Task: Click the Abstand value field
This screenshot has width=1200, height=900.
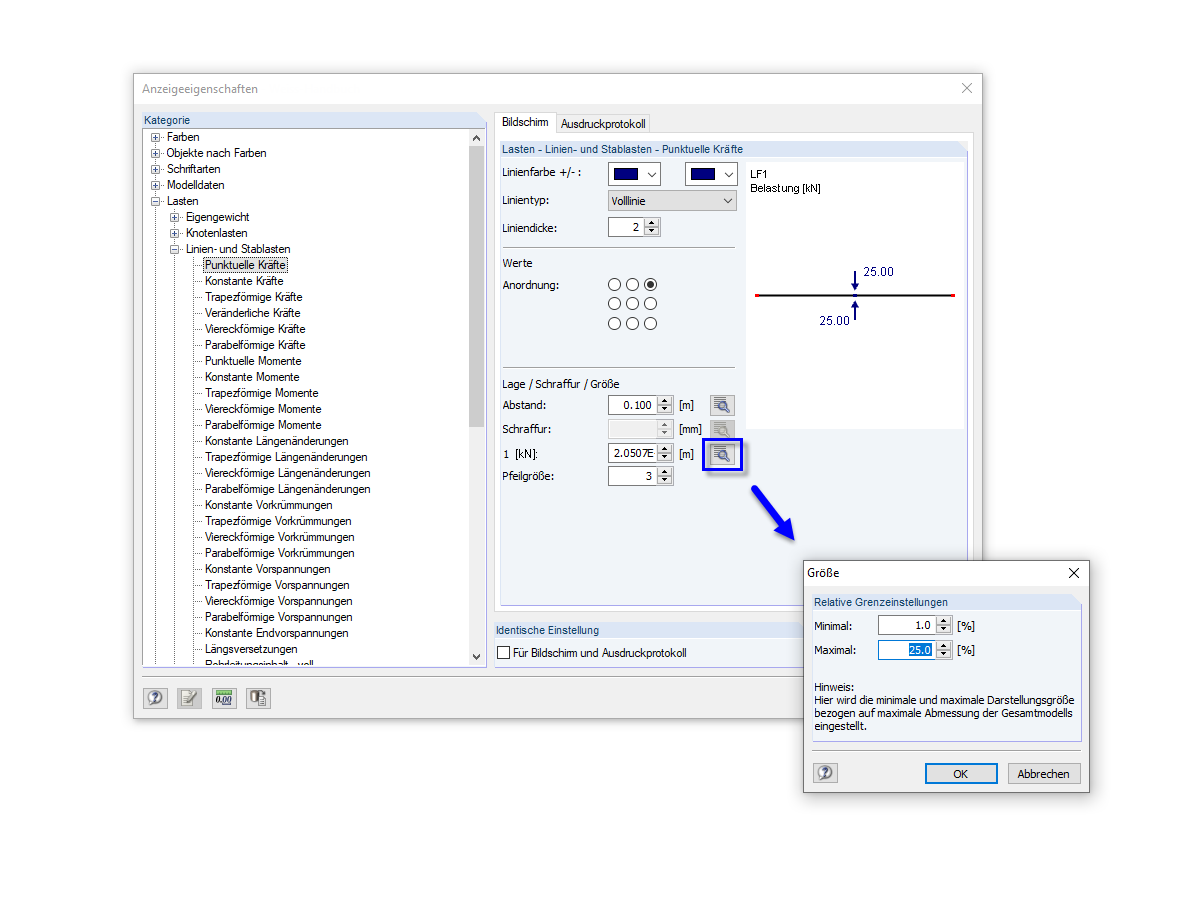Action: 631,405
